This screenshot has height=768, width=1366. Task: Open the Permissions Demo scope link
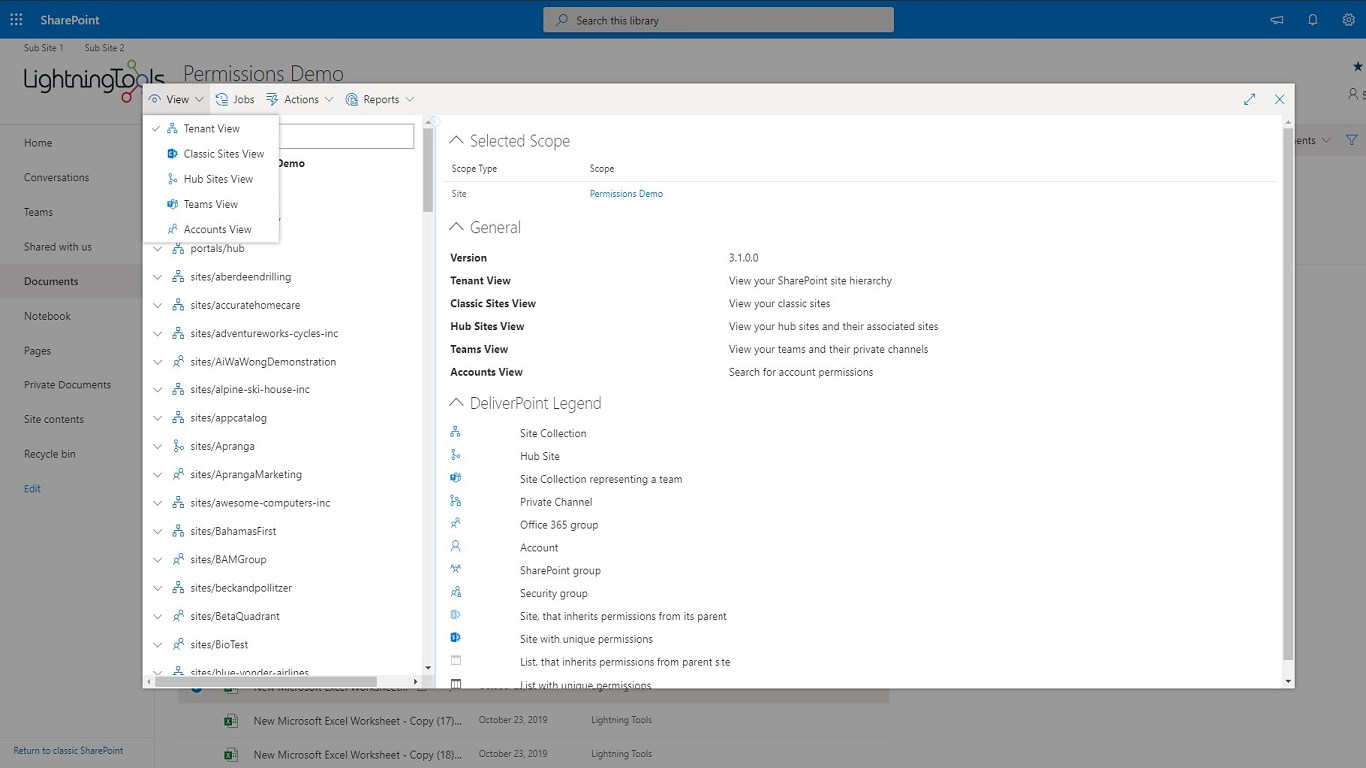tap(626, 194)
